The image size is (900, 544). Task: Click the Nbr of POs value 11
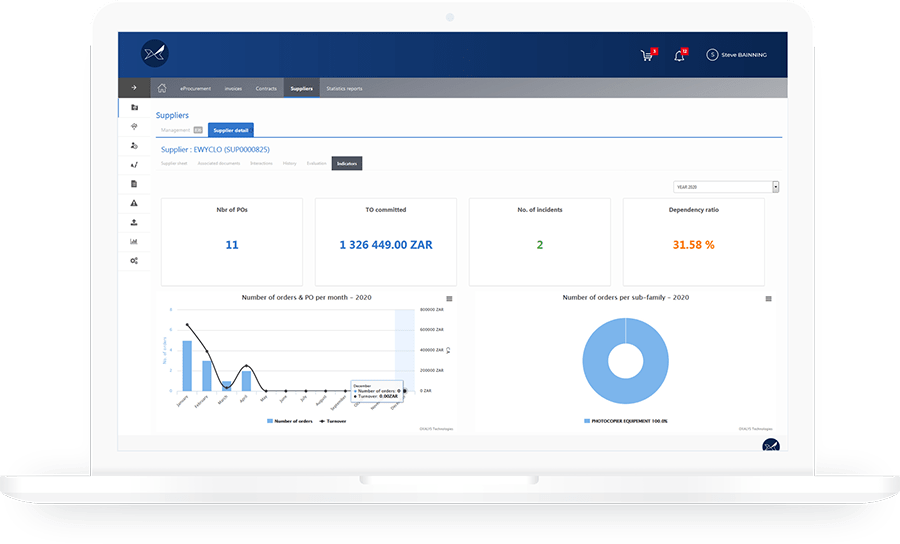pos(232,245)
